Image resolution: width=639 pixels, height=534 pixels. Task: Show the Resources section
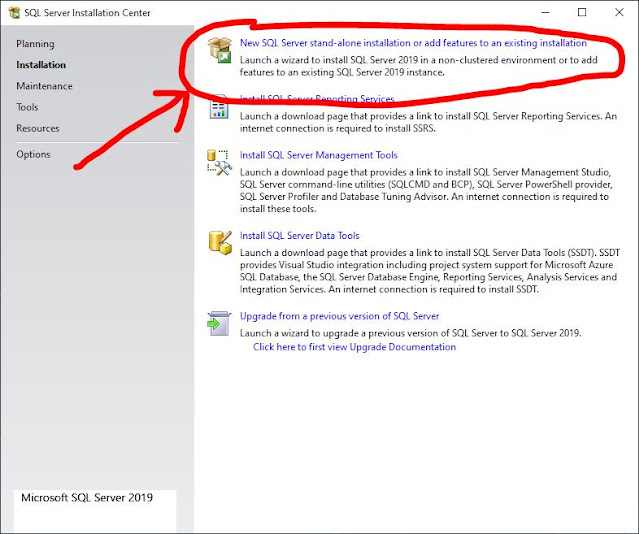[x=37, y=128]
